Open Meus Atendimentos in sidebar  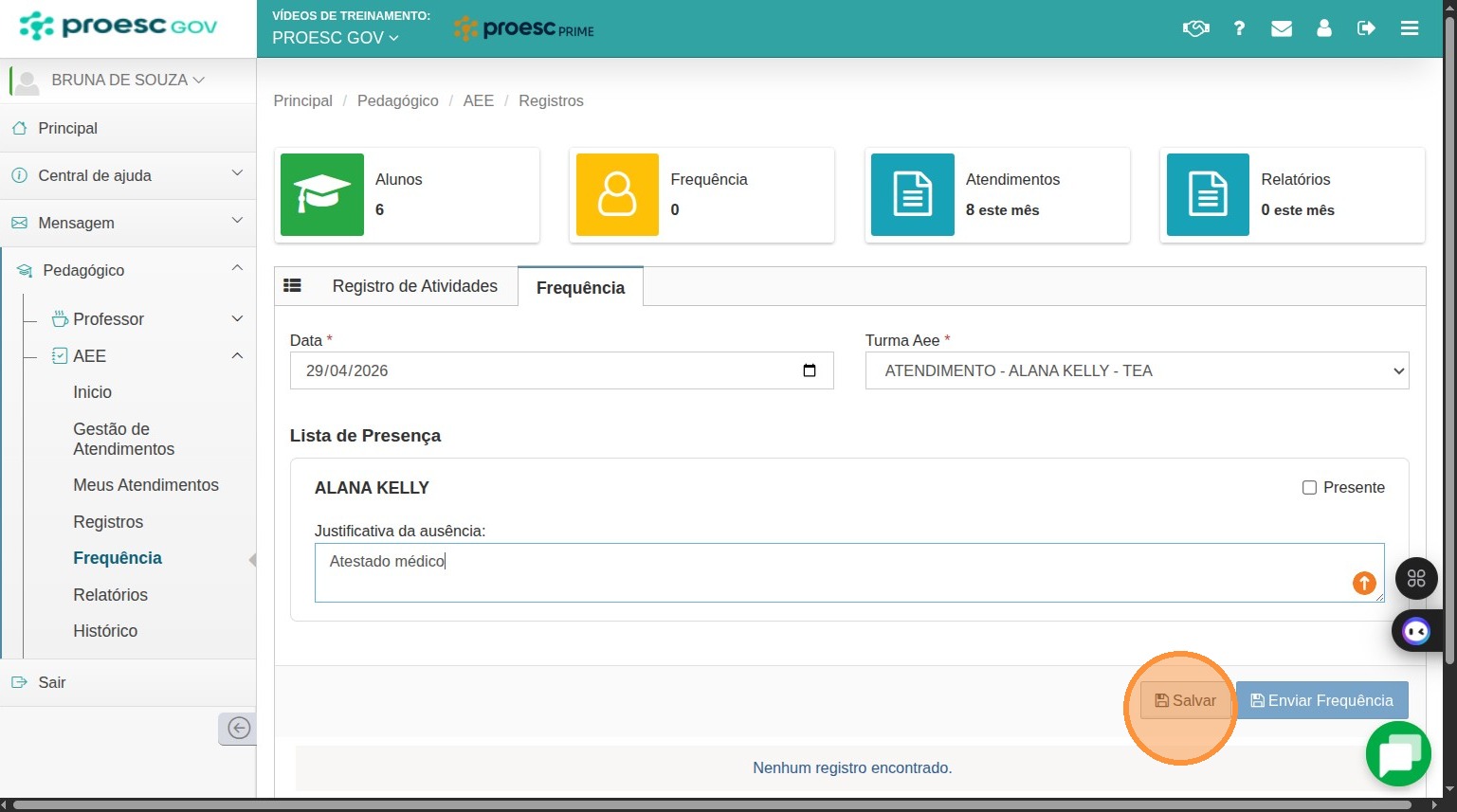(x=146, y=485)
